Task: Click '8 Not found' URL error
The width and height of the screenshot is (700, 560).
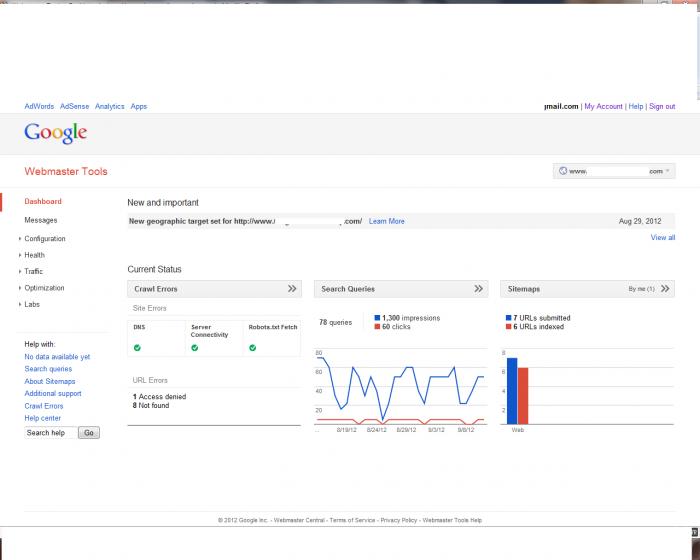Action: 151,405
